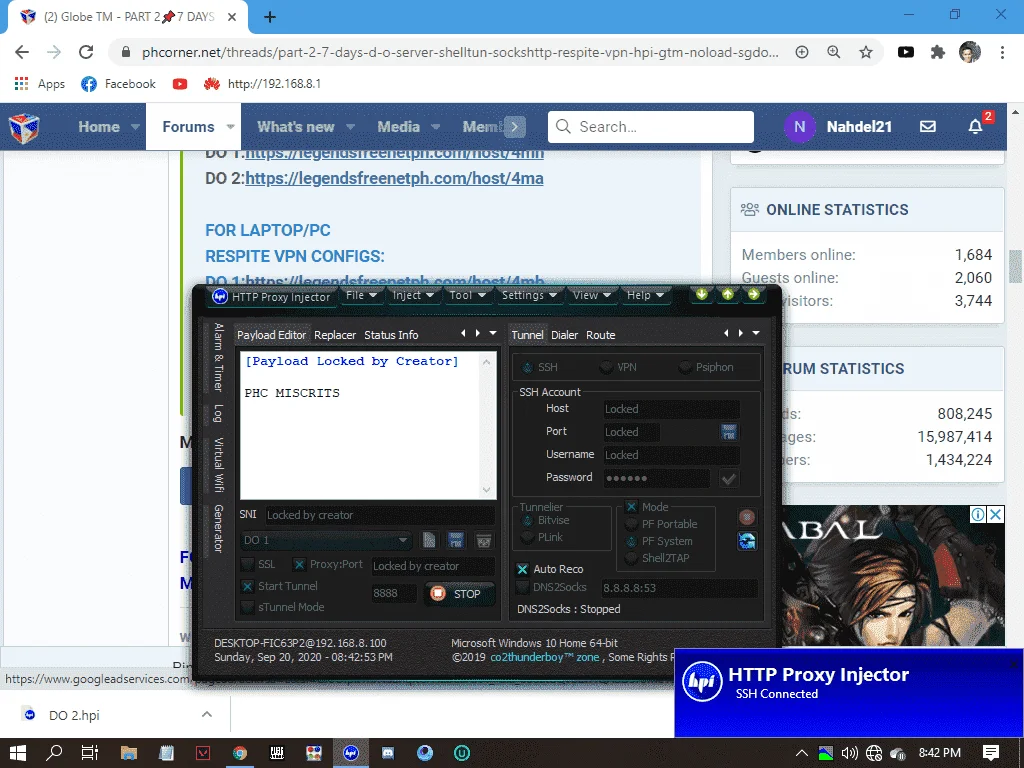
Task: Switch to the Replacer tab
Action: [335, 335]
